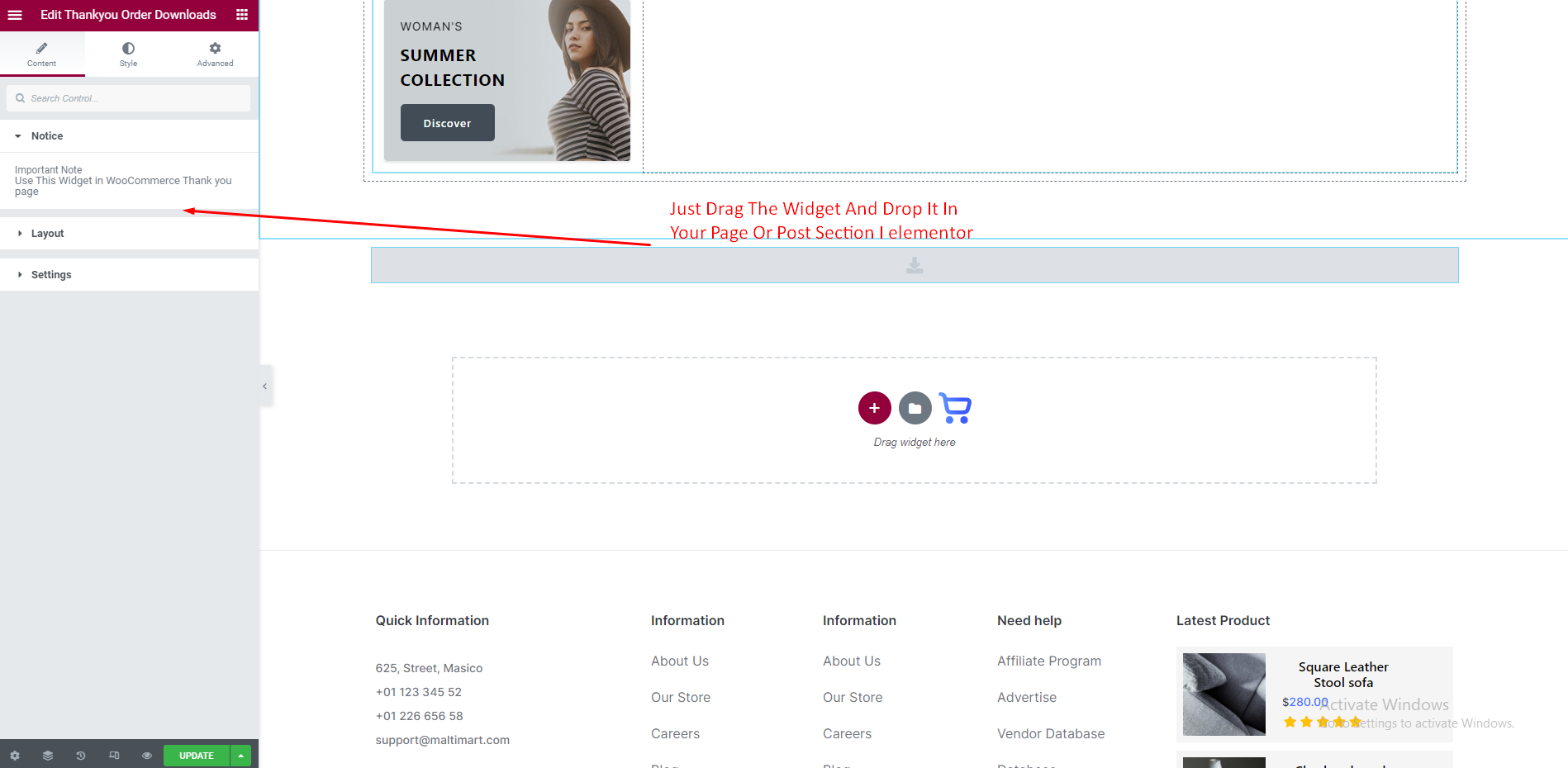Switch to the Advanced tab
This screenshot has width=1568, height=768.
click(215, 55)
